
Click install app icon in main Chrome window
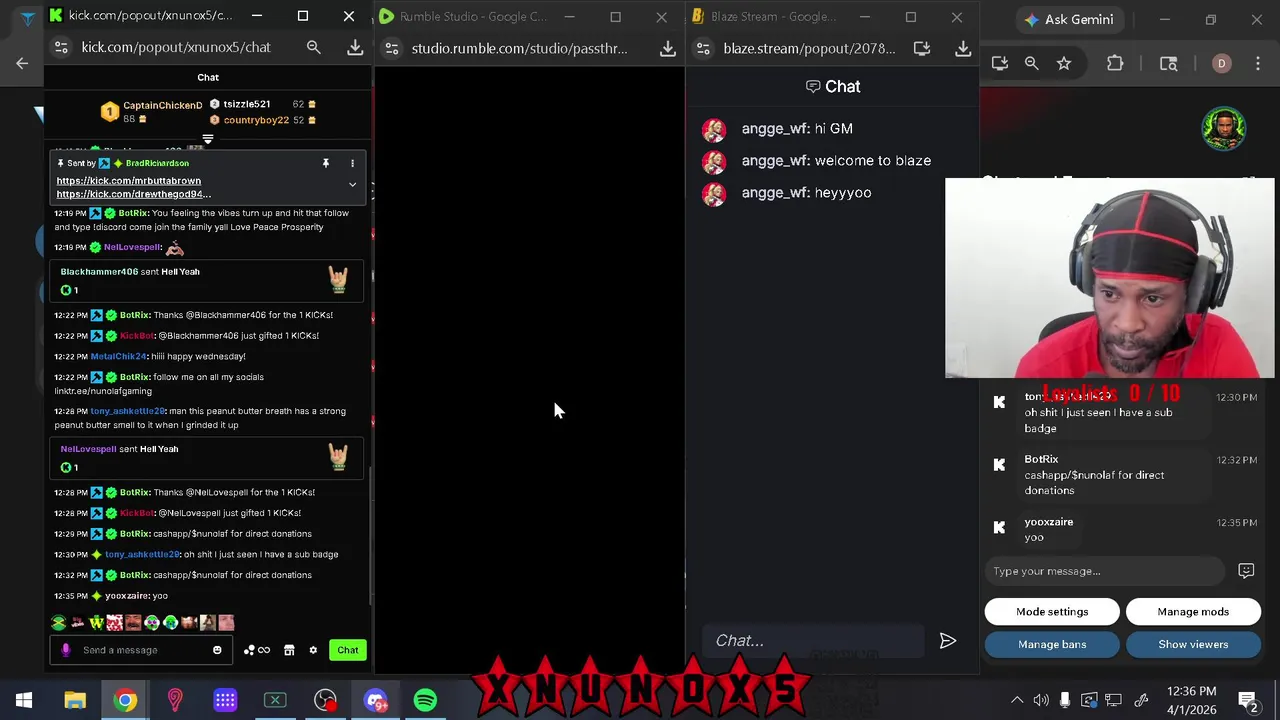point(1000,63)
